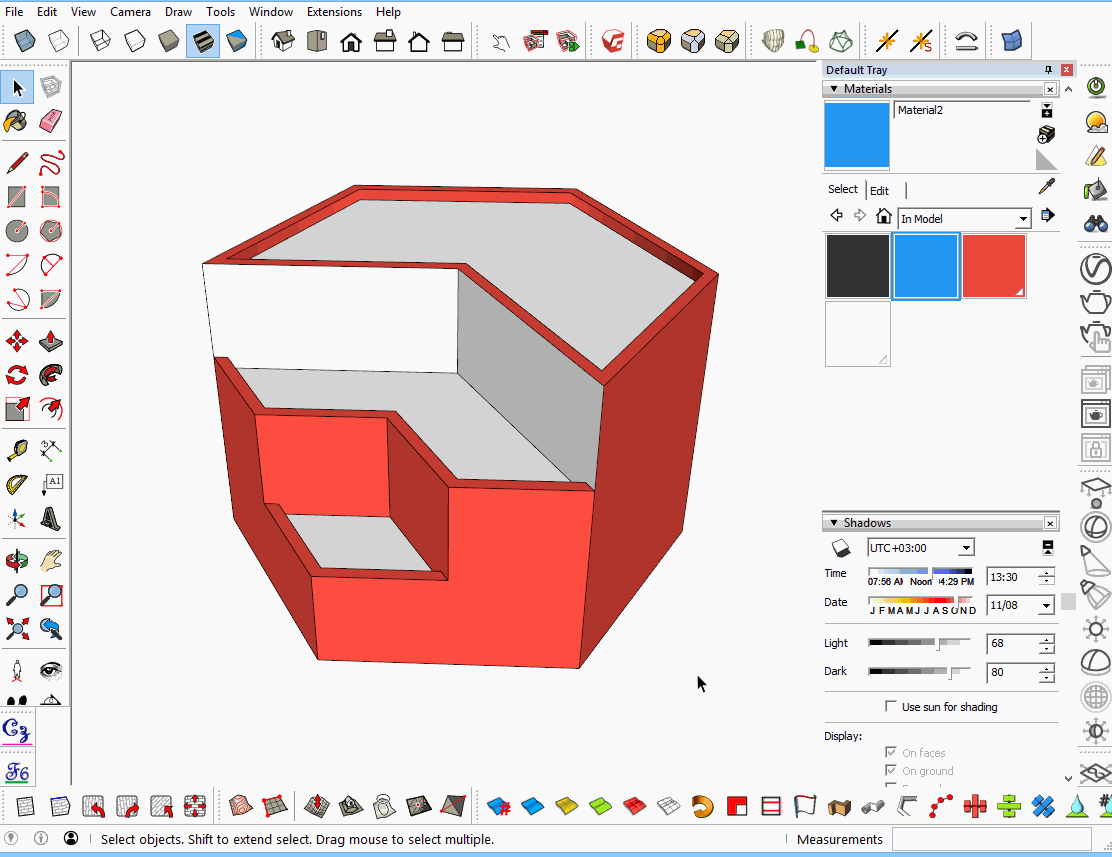Screen dimensions: 1112x857
Task: Click the Material2 name field
Action: (960, 110)
